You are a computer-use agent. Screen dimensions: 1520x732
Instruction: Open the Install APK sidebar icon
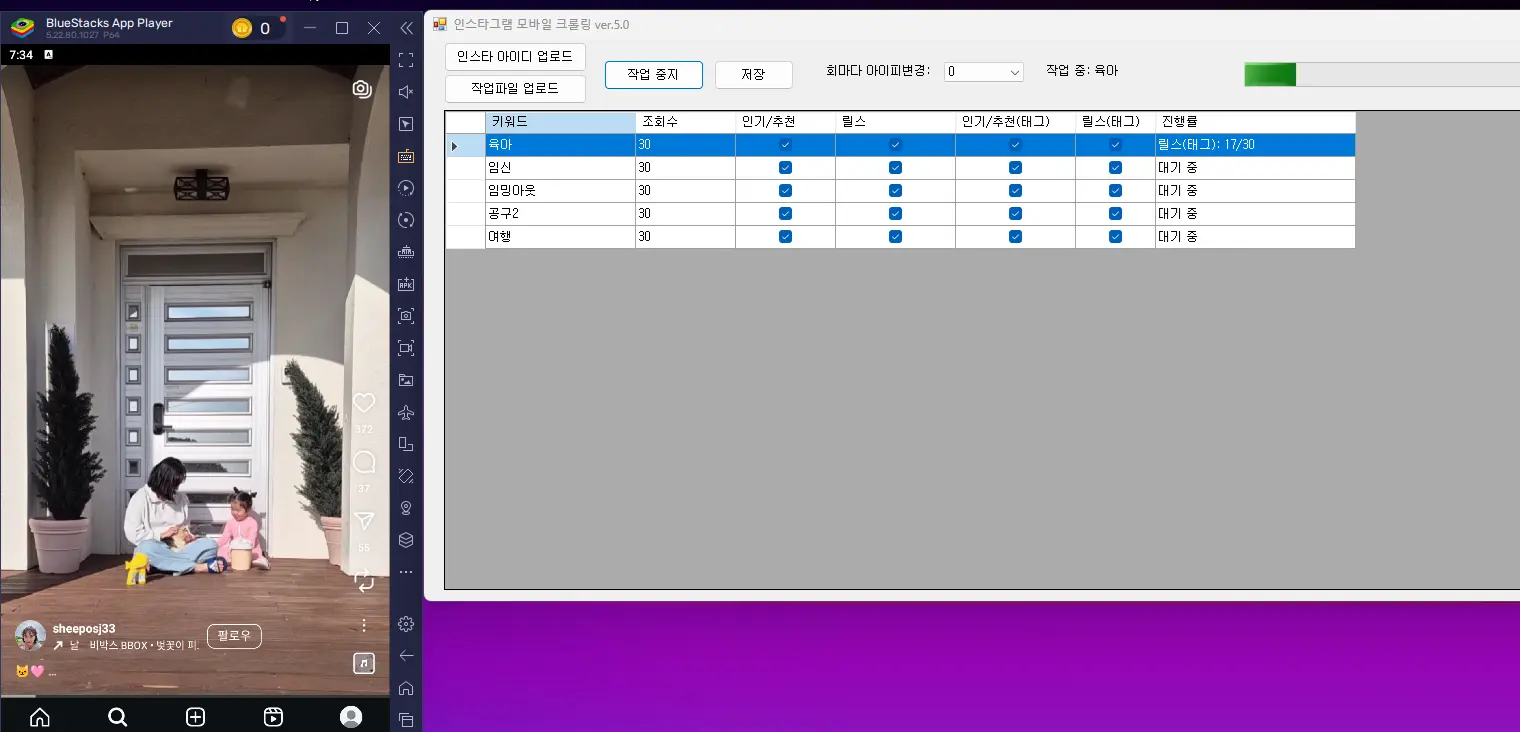click(x=405, y=284)
